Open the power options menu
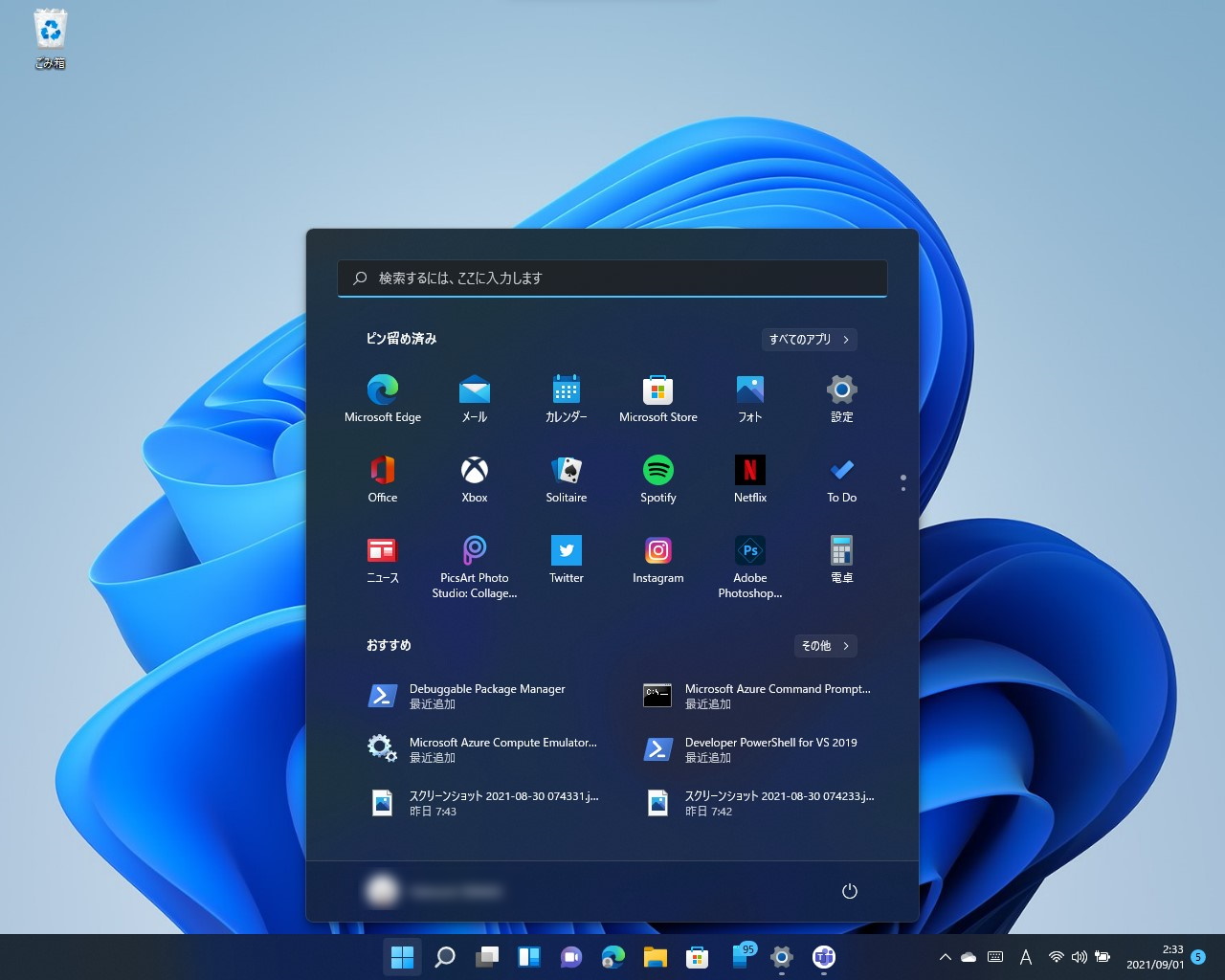This screenshot has height=980, width=1225. (x=850, y=890)
